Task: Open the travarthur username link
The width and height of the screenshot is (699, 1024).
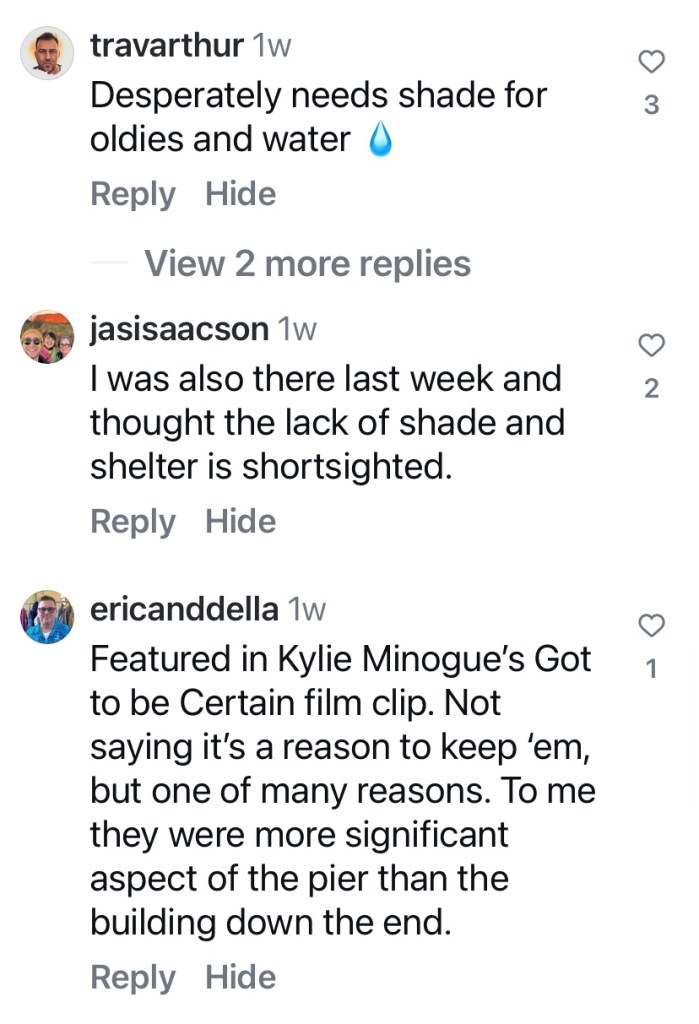Action: pyautogui.click(x=166, y=45)
